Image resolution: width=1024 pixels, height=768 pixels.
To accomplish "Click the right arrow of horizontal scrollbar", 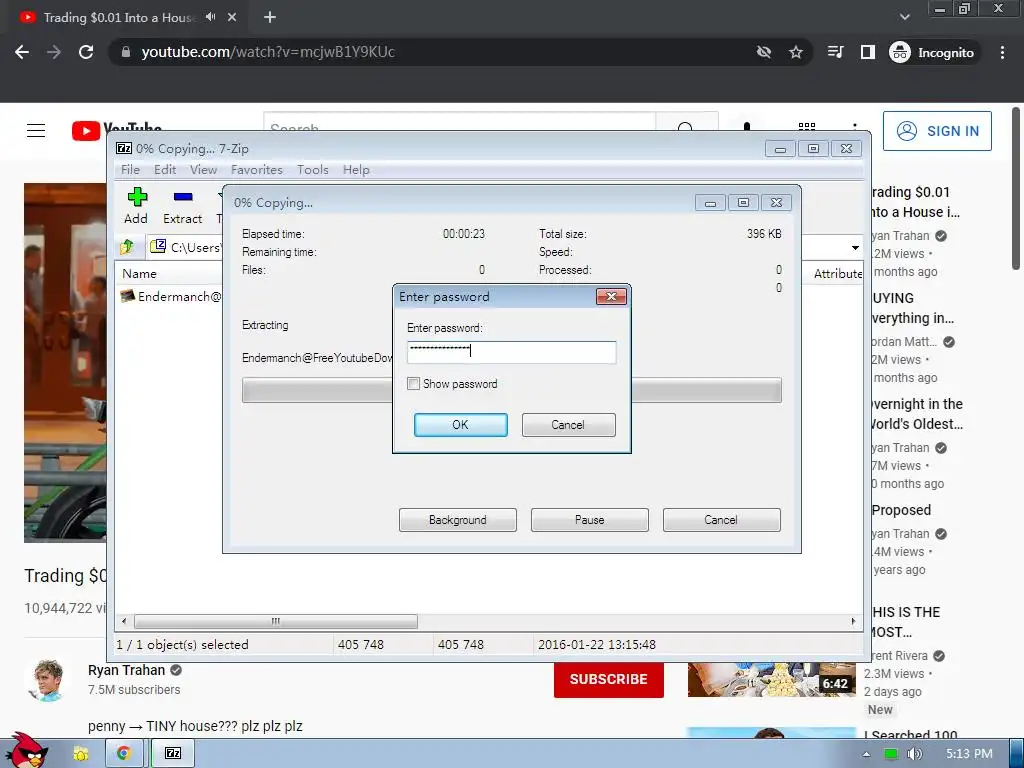I will [853, 621].
